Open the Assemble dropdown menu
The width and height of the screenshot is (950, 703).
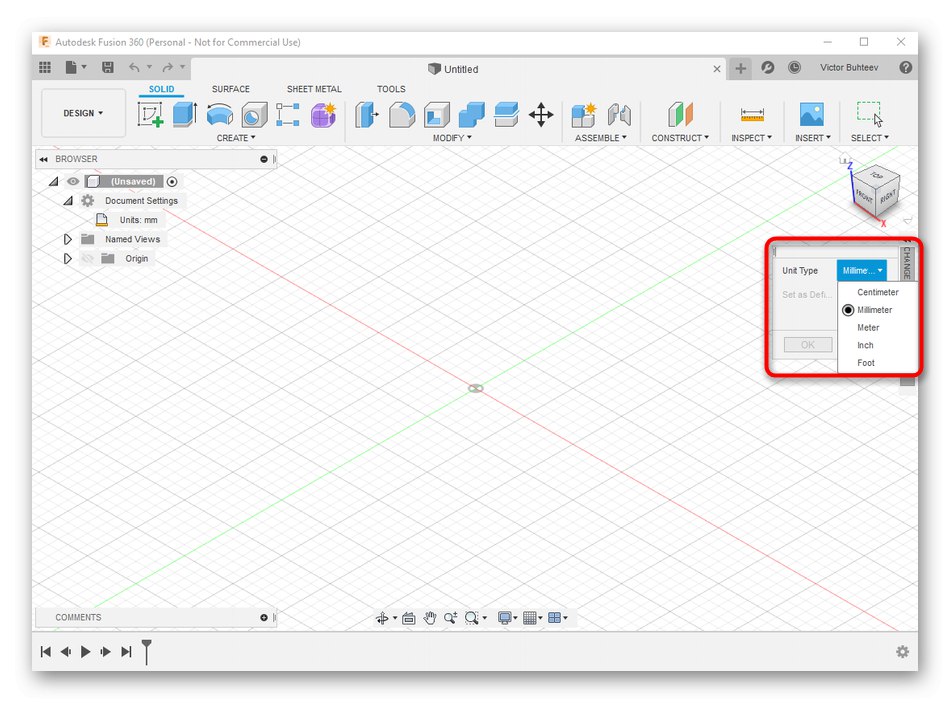601,138
